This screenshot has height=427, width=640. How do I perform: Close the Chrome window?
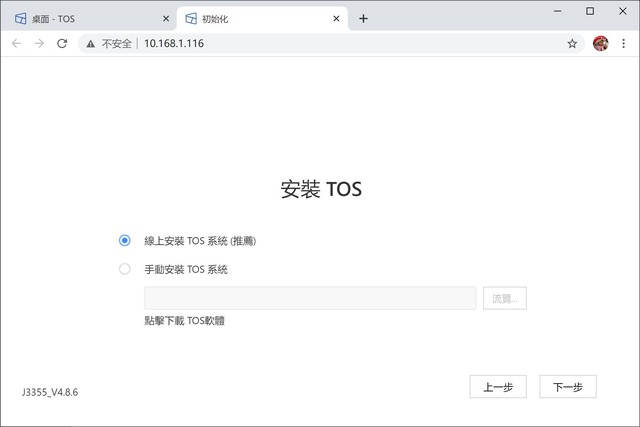[622, 11]
